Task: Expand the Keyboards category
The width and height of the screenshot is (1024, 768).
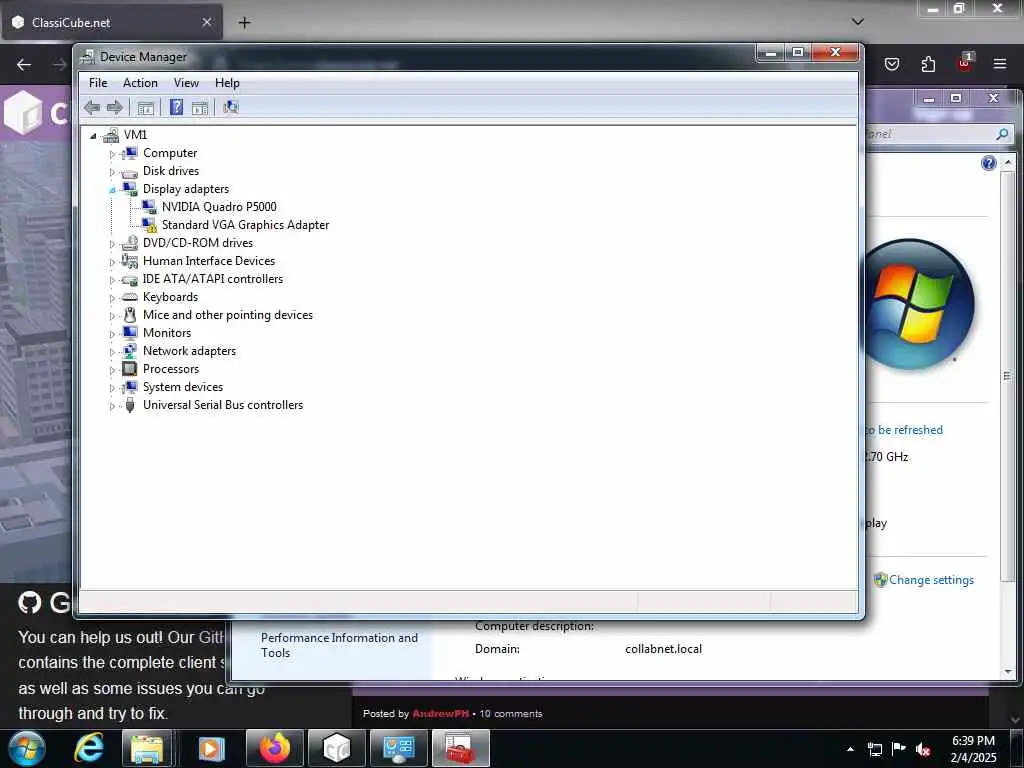Action: [112, 298]
